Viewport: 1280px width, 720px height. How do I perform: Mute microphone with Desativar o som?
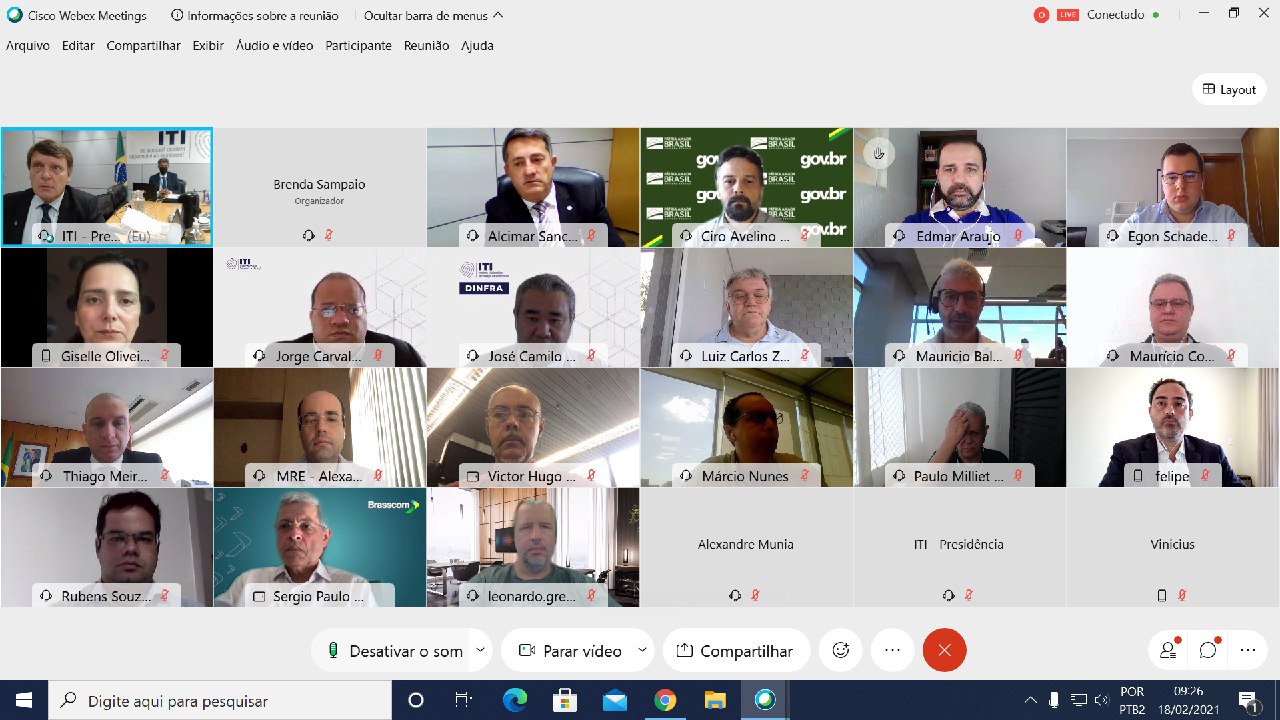(394, 650)
